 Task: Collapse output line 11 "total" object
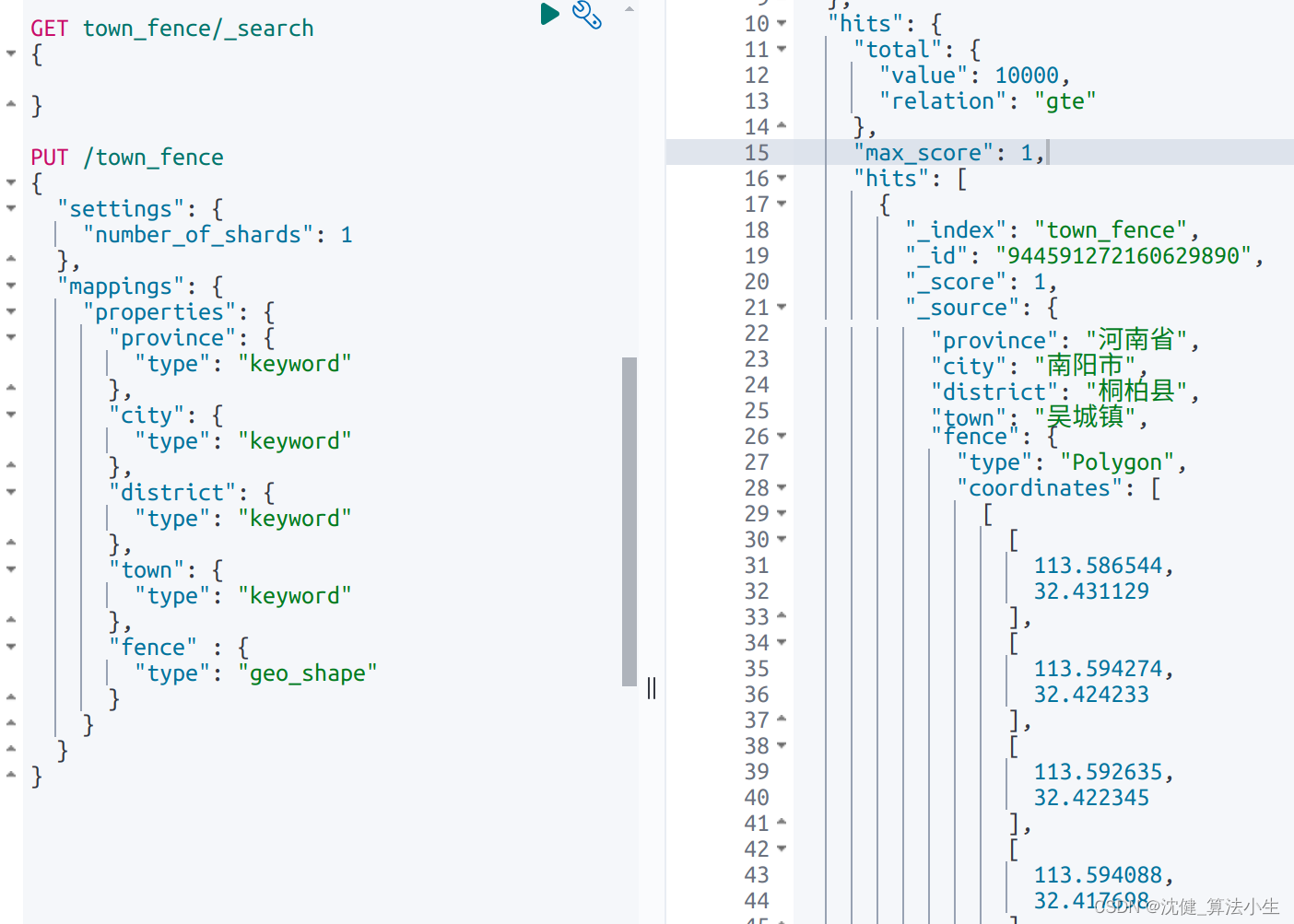[x=782, y=50]
